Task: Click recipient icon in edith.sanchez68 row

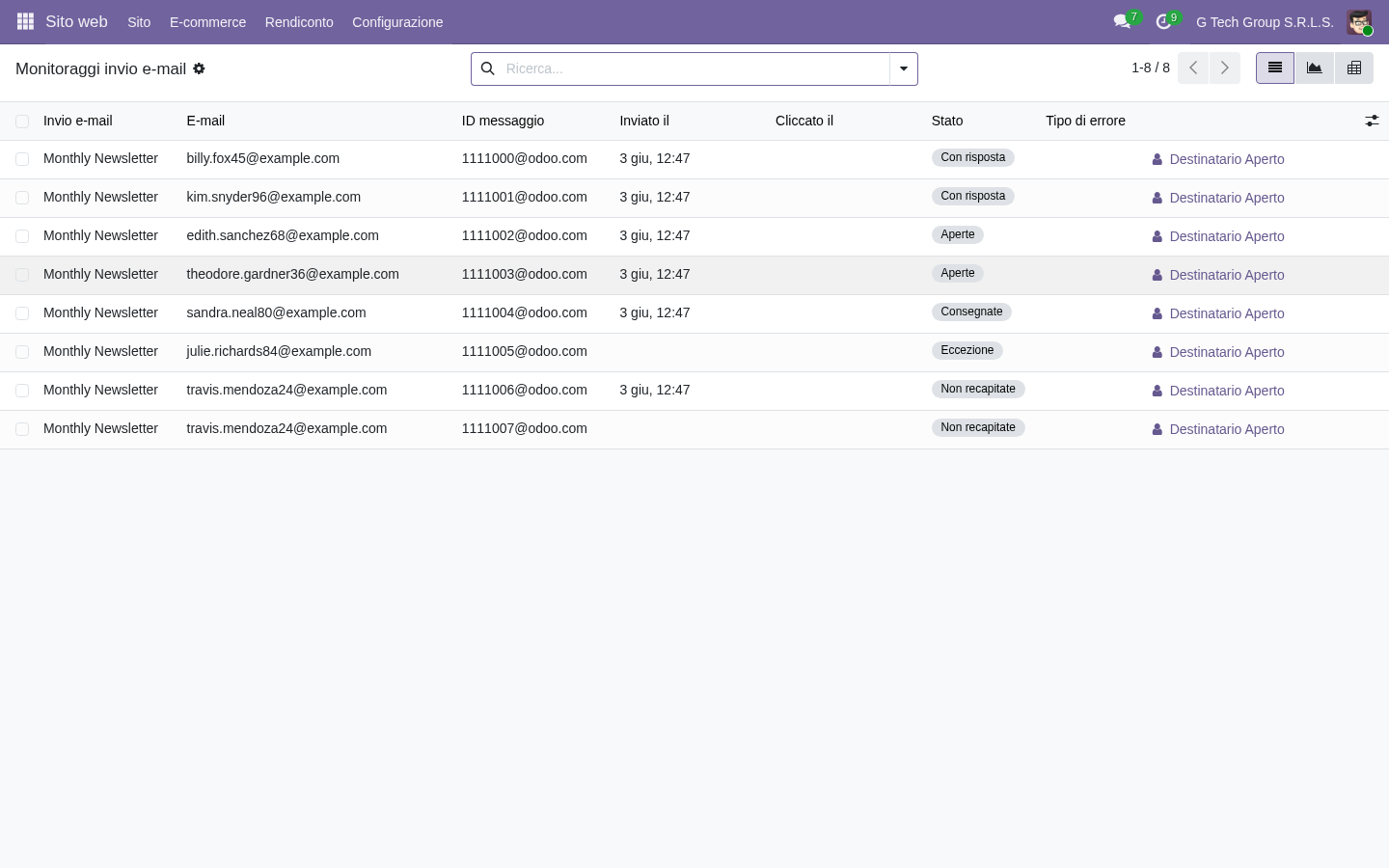Action: click(x=1157, y=236)
